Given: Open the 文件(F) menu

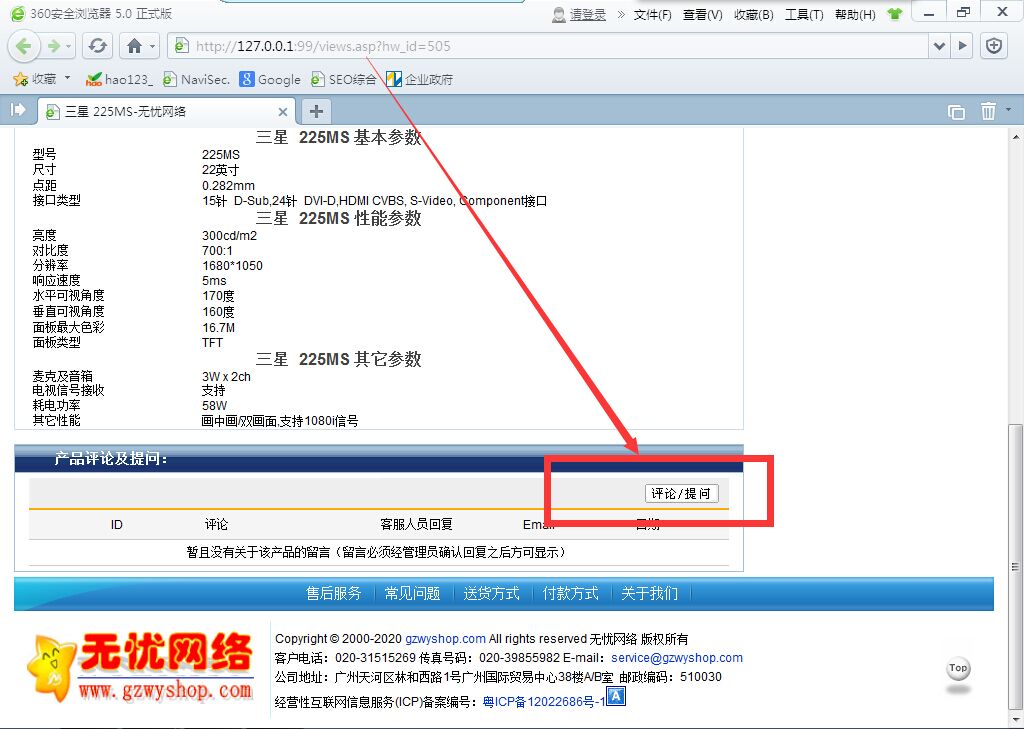Looking at the screenshot, I should click(x=652, y=14).
